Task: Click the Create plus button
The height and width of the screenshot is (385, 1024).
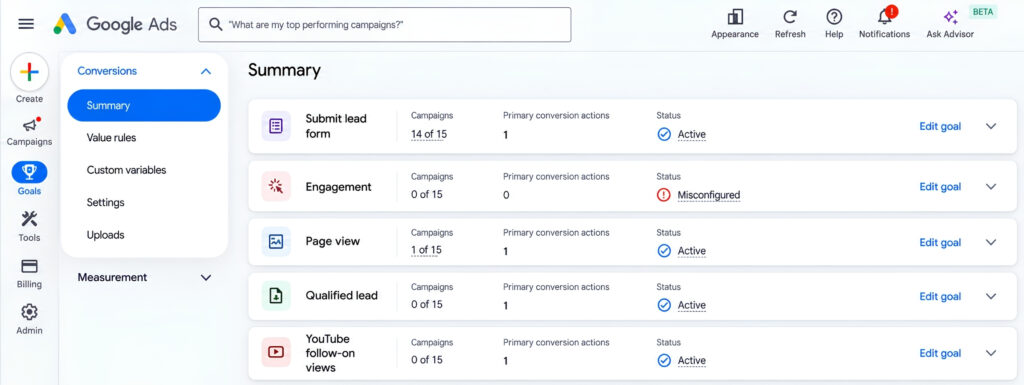Action: coord(29,72)
